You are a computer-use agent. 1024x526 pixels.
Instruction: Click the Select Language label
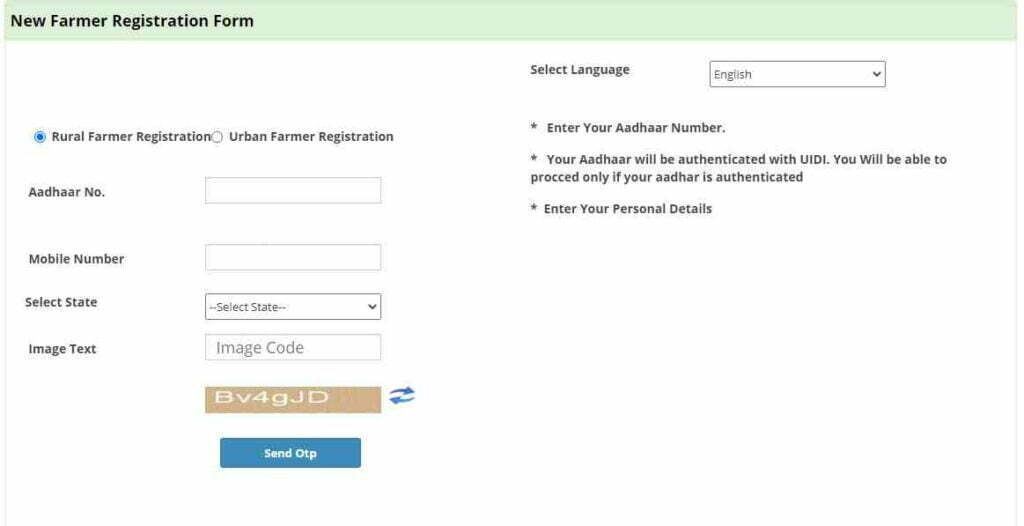click(x=580, y=70)
